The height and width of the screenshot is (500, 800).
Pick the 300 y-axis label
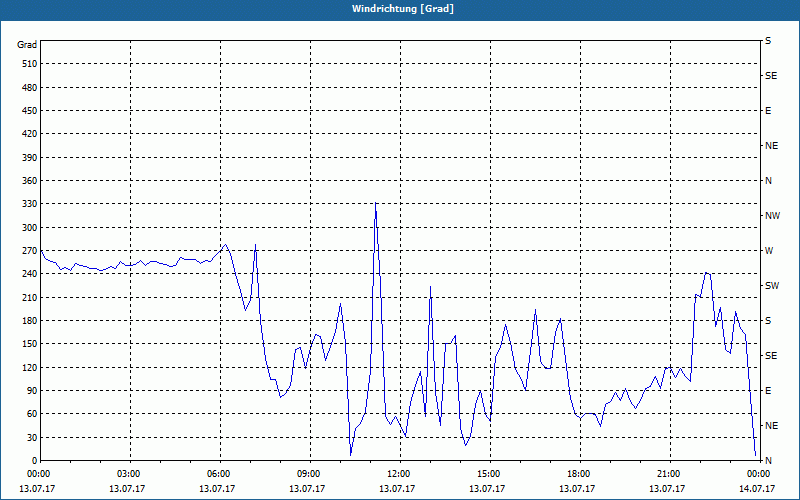[30, 228]
